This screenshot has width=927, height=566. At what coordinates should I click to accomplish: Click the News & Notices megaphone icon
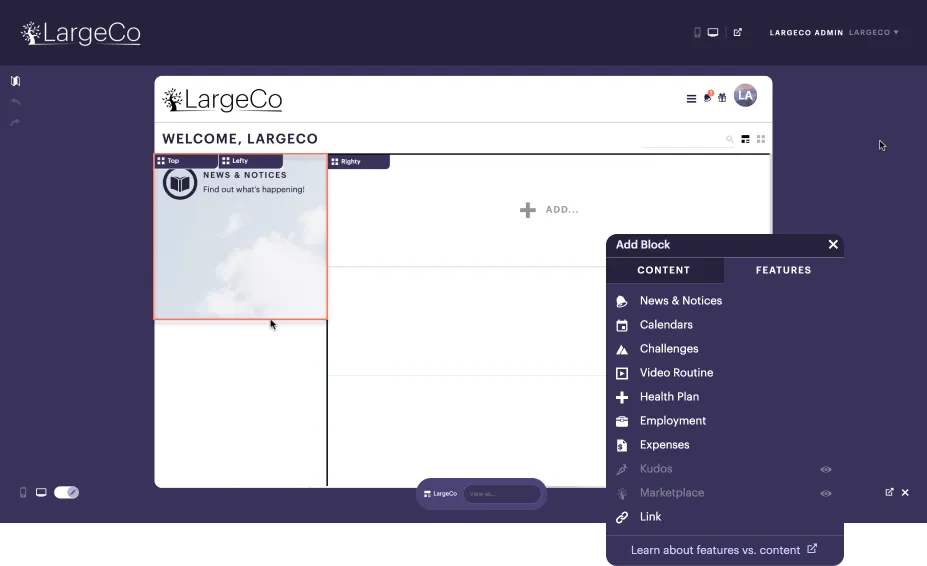coord(621,302)
